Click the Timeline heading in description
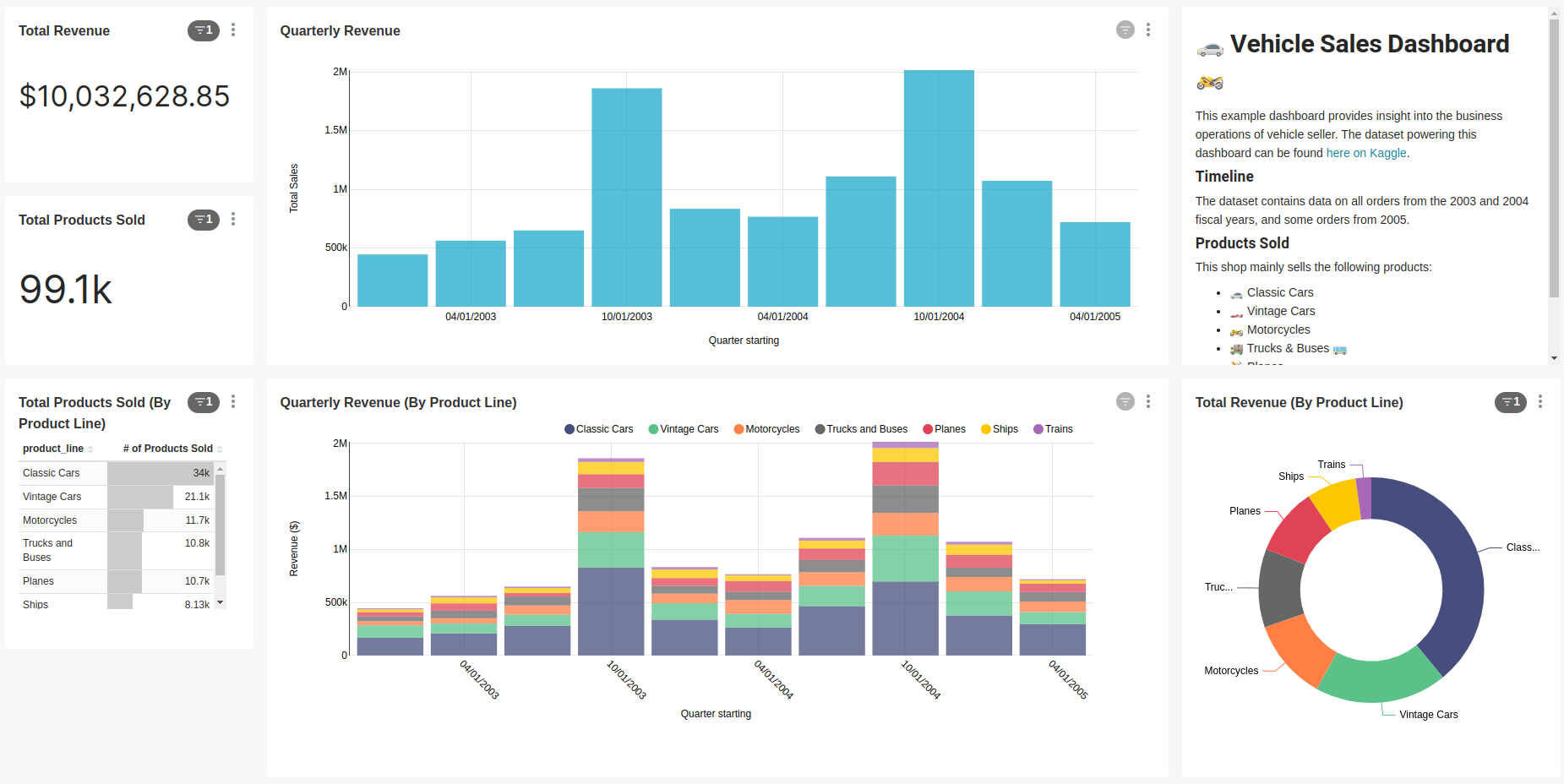Screen dimensions: 1564x784 point(1224,177)
